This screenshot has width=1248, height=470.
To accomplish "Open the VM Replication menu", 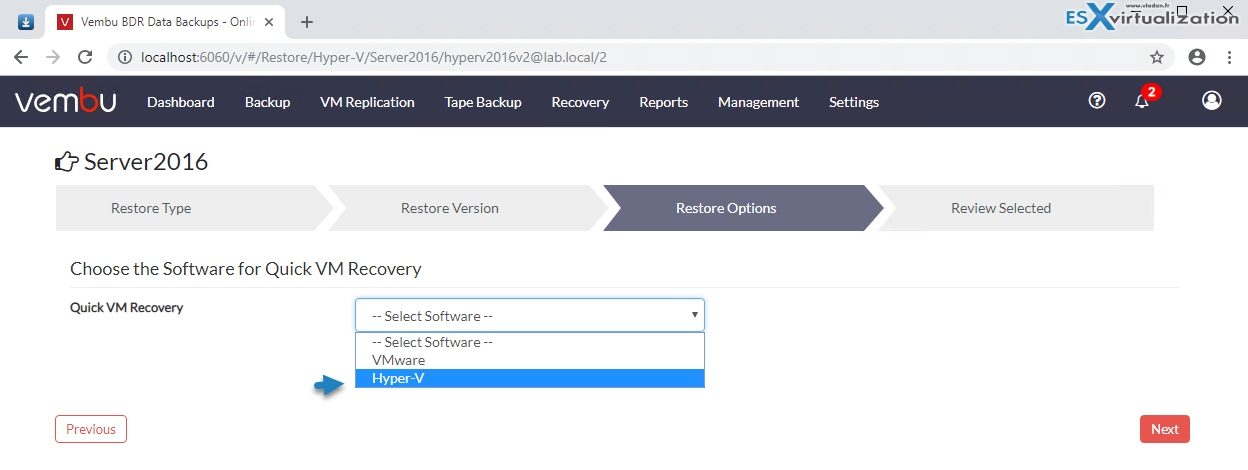I will click(x=367, y=102).
